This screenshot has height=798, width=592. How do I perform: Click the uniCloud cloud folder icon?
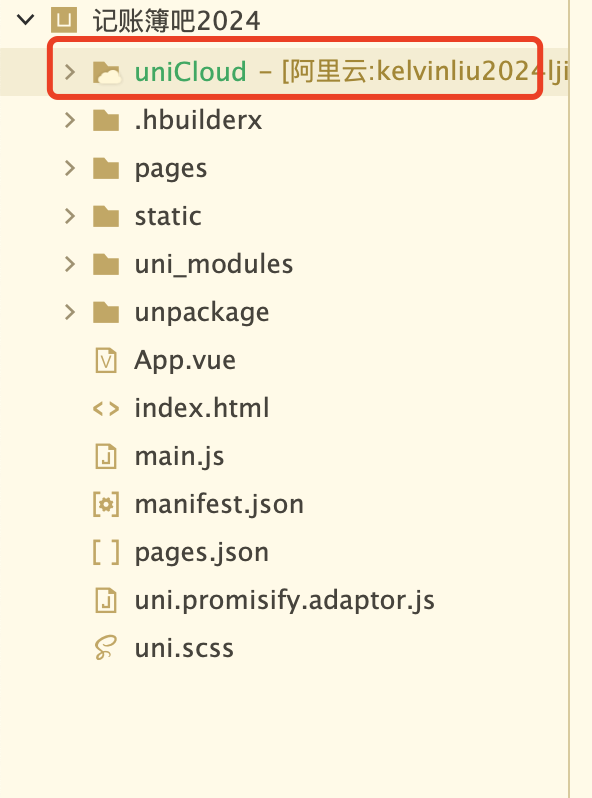click(x=106, y=72)
